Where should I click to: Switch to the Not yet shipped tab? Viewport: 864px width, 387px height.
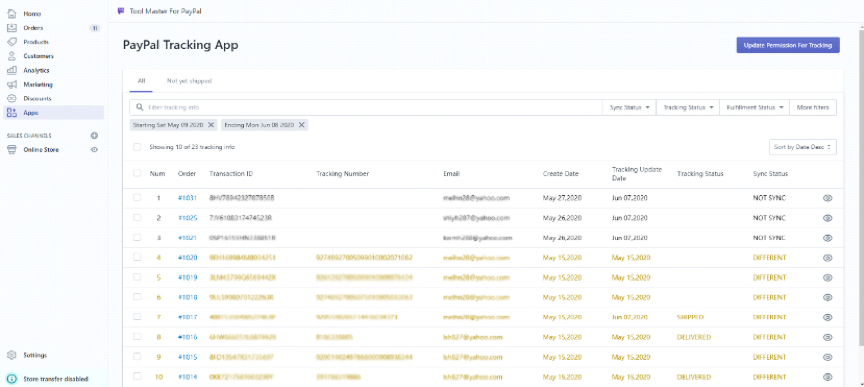[189, 81]
